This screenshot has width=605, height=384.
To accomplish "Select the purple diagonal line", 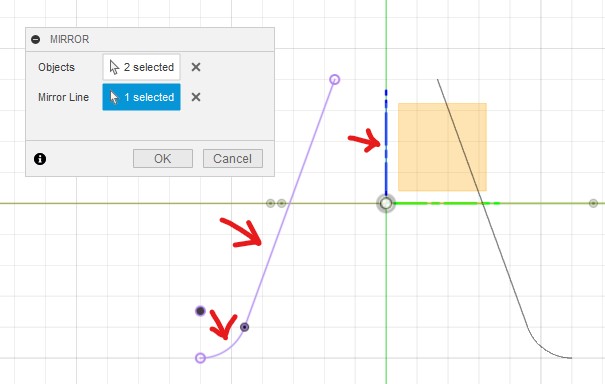I will tap(289, 203).
